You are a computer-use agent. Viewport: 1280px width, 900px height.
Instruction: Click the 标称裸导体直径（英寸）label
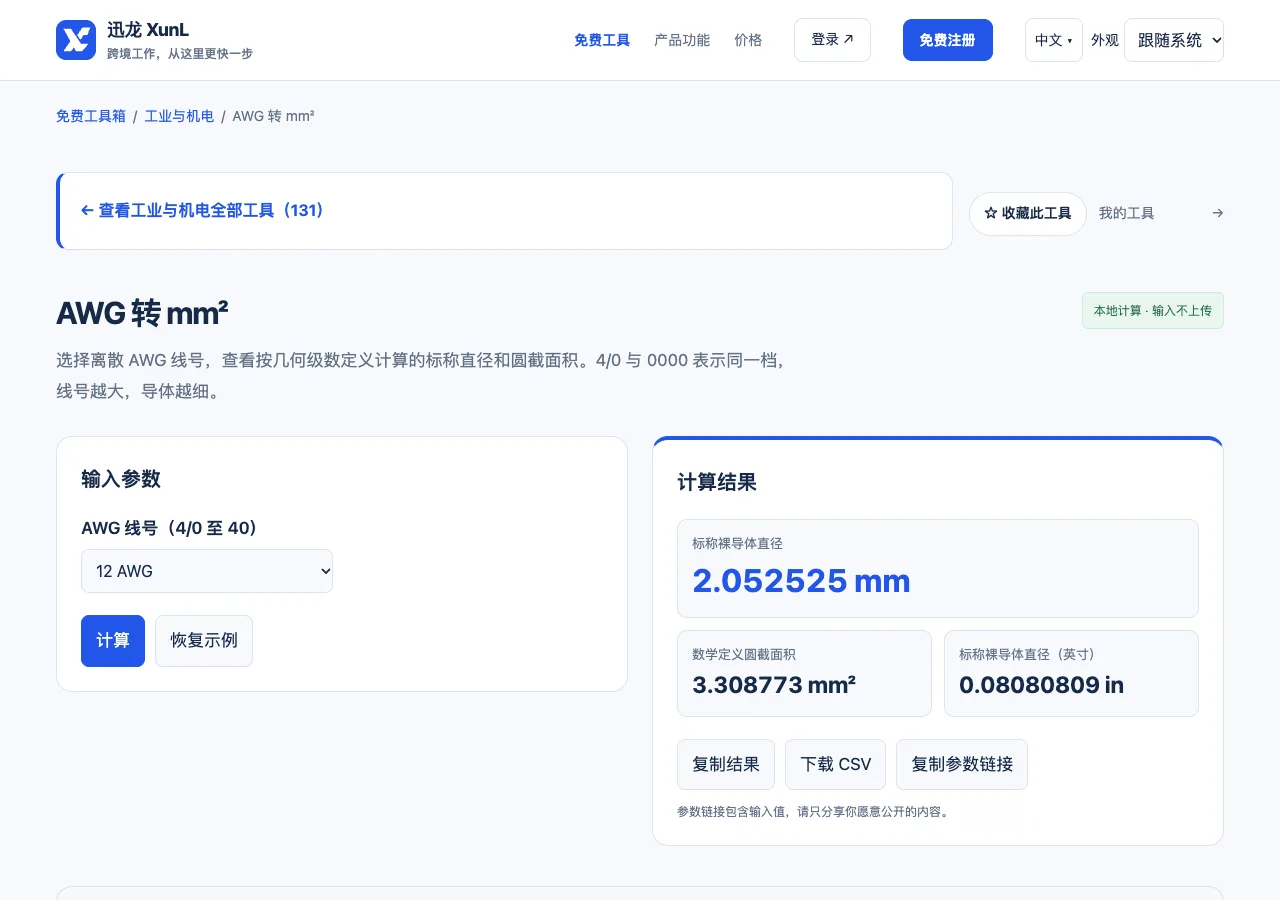point(1030,655)
